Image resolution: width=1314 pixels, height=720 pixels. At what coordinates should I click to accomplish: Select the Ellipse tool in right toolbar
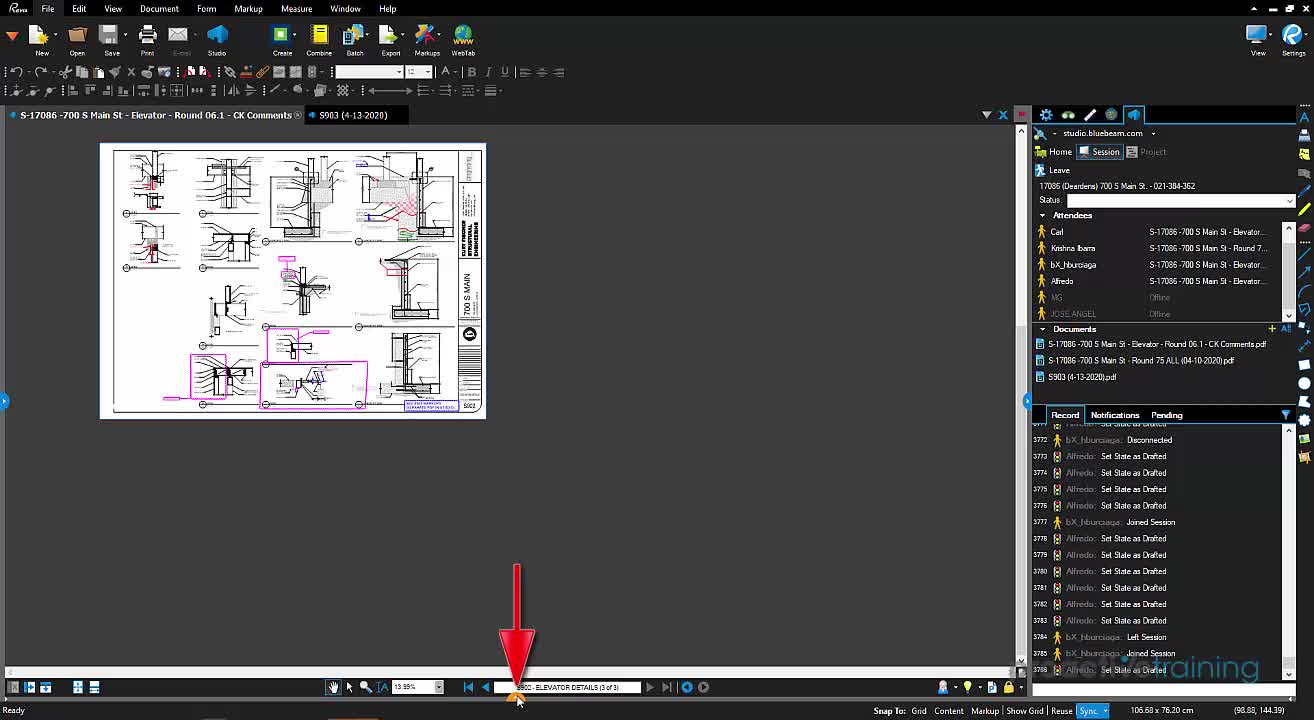coord(1304,383)
